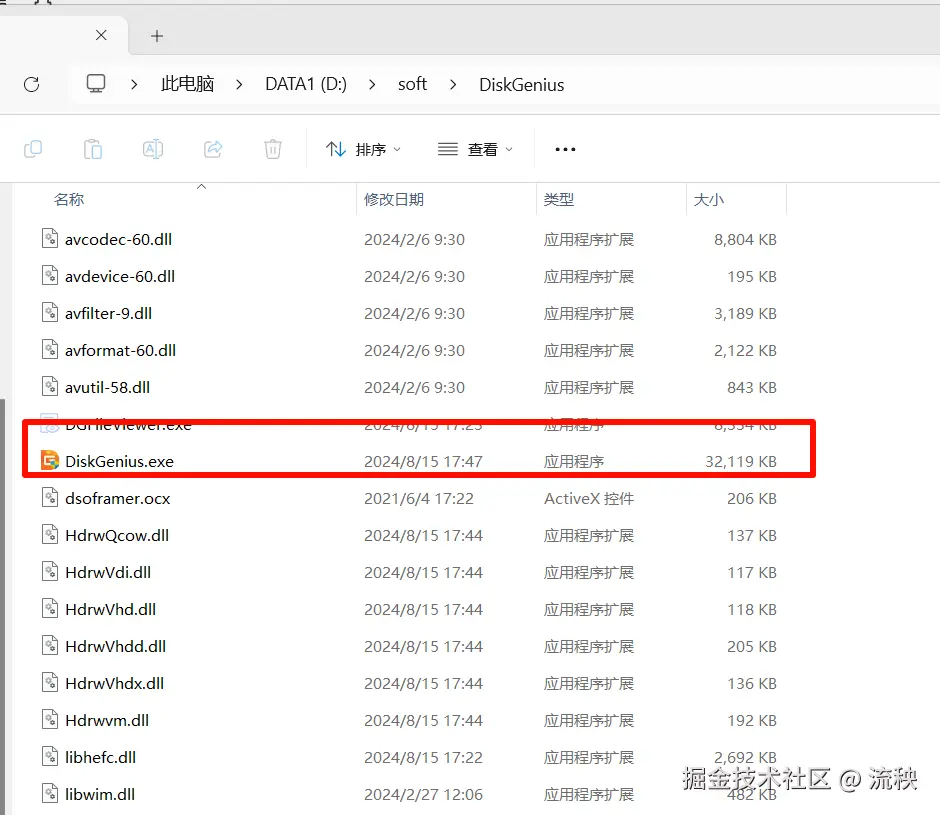Click the HdrwVhdx.dll file icon
The width and height of the screenshot is (940, 815).
pyautogui.click(x=50, y=682)
